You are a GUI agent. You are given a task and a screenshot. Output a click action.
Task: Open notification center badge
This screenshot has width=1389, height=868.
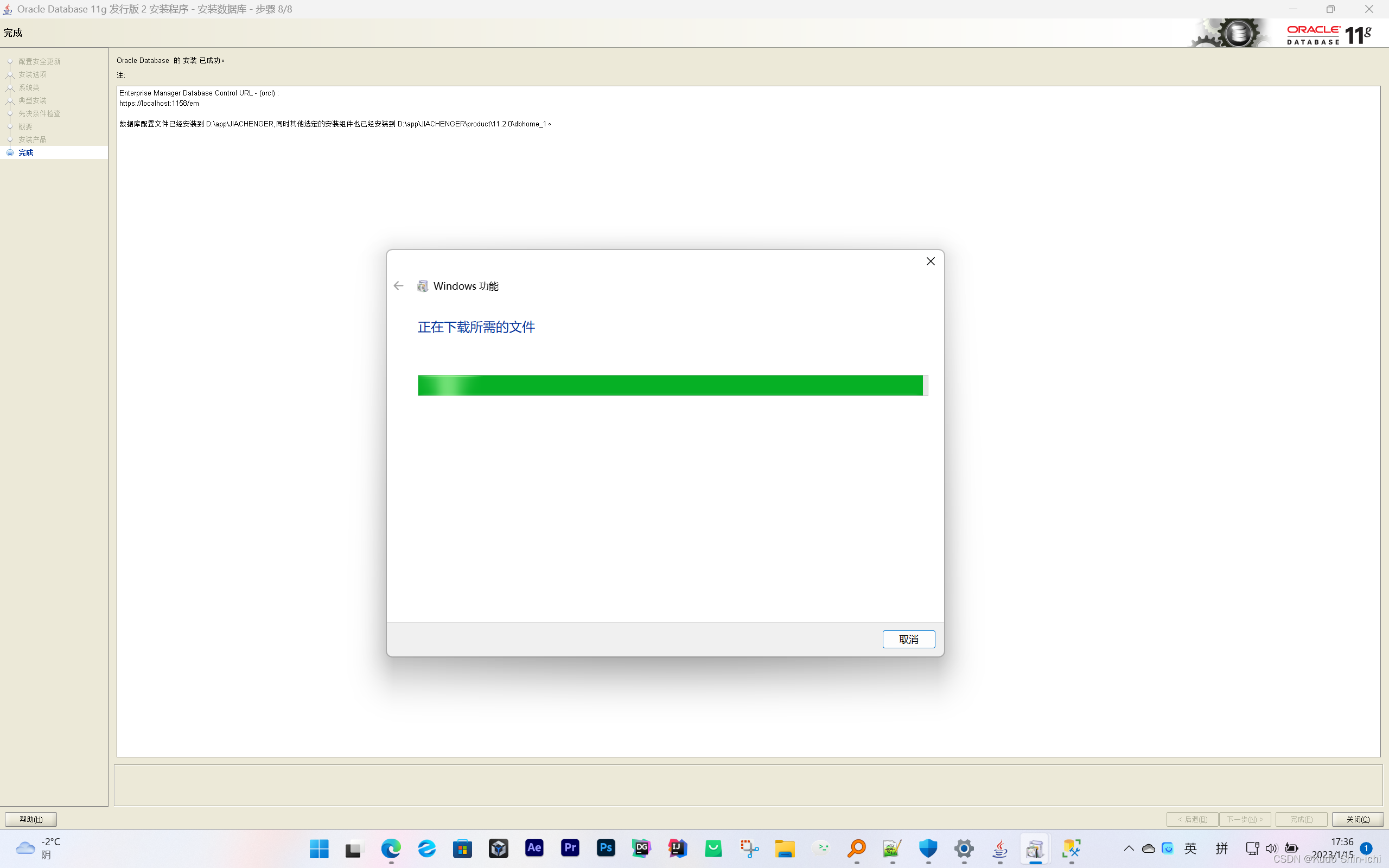pyautogui.click(x=1366, y=848)
